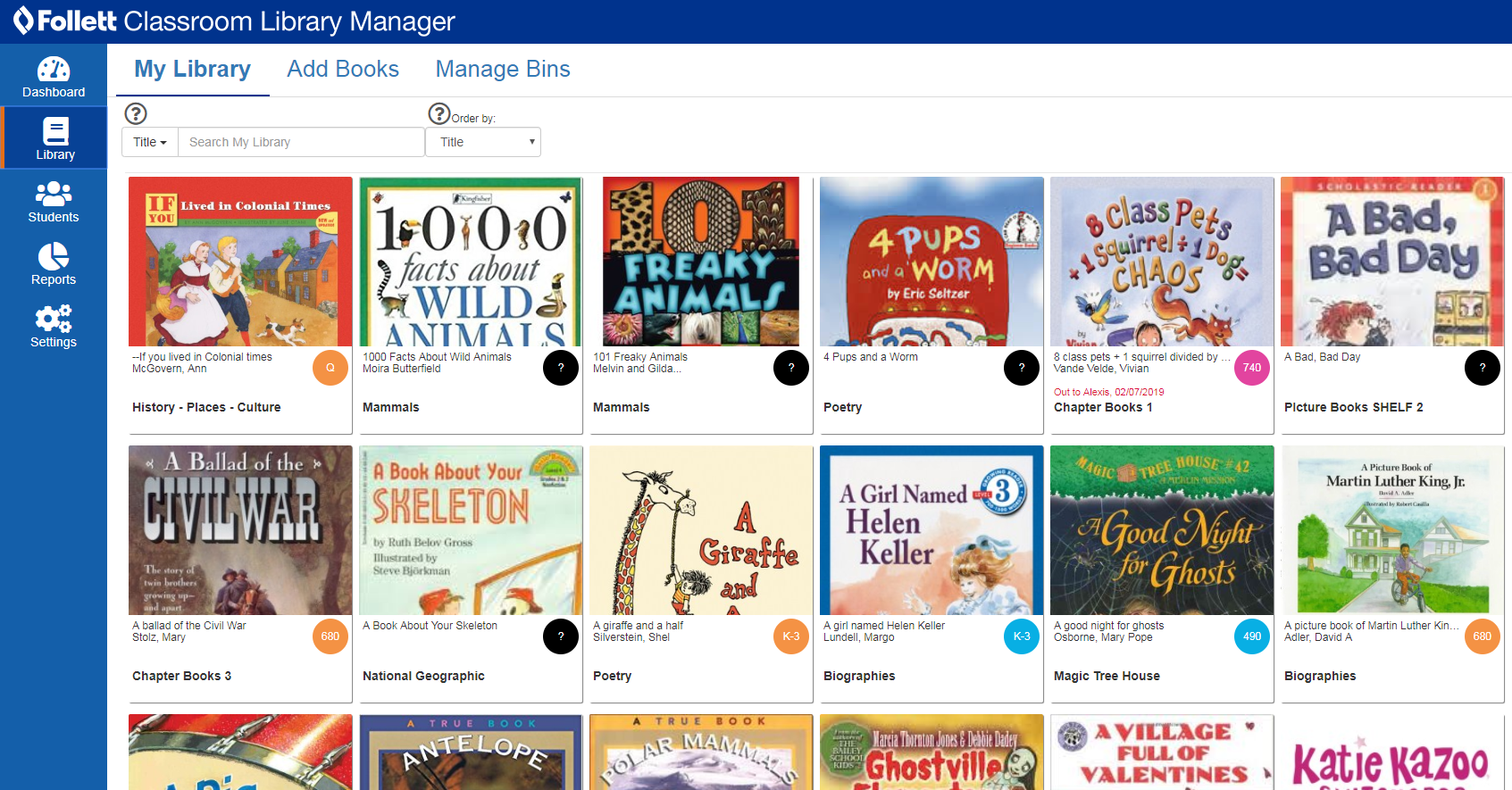Click the help icon above the search field
Image resolution: width=1512 pixels, height=790 pixels.
(136, 113)
